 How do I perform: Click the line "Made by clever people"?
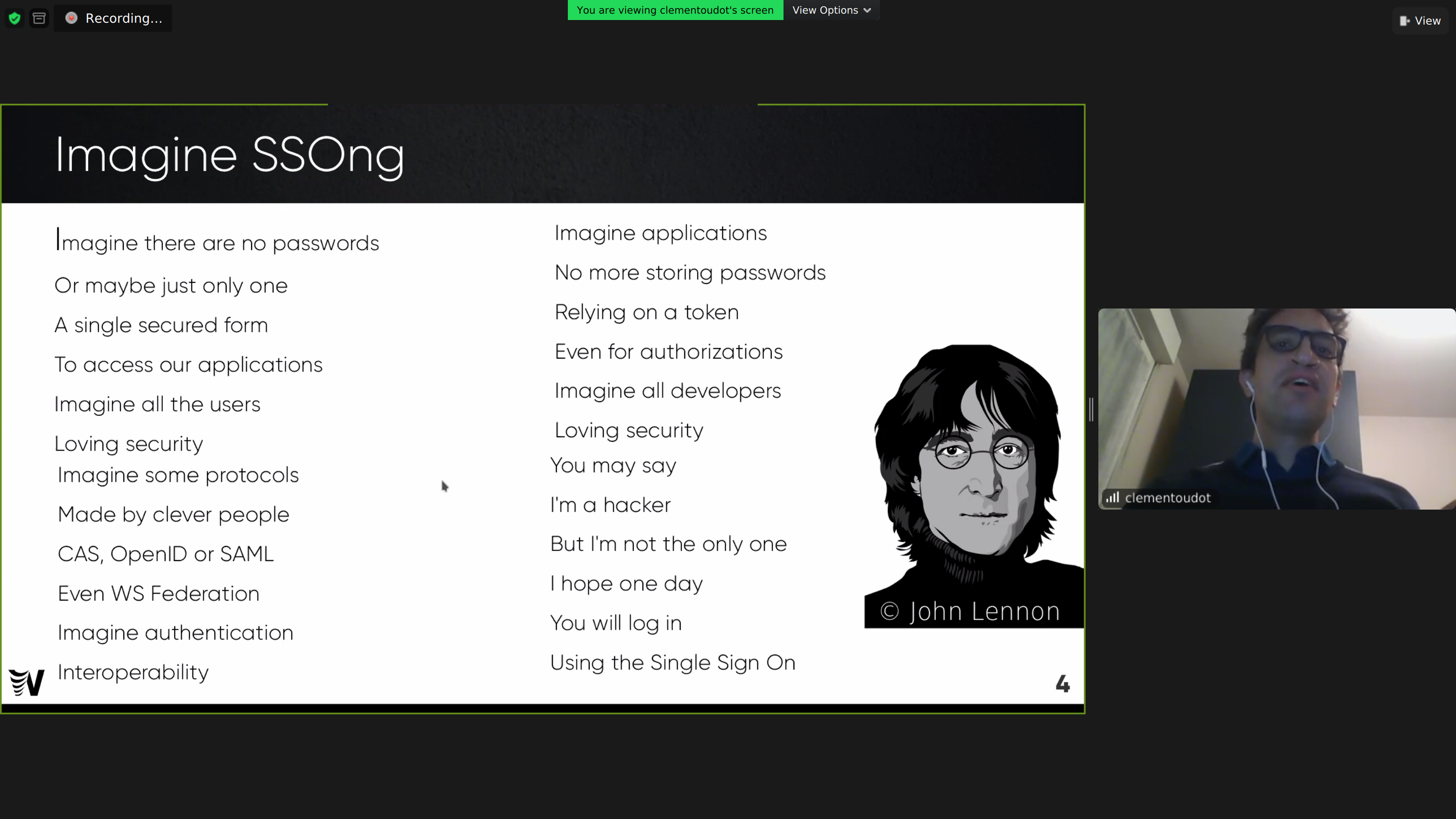(173, 515)
